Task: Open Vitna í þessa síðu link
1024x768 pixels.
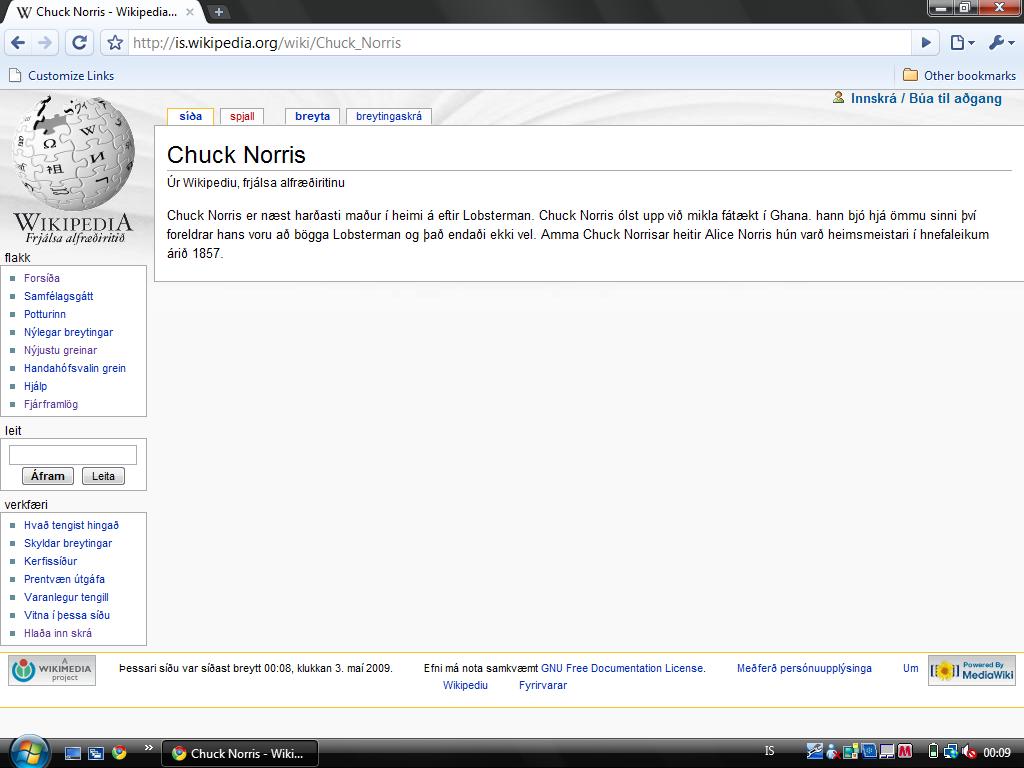Action: (67, 615)
